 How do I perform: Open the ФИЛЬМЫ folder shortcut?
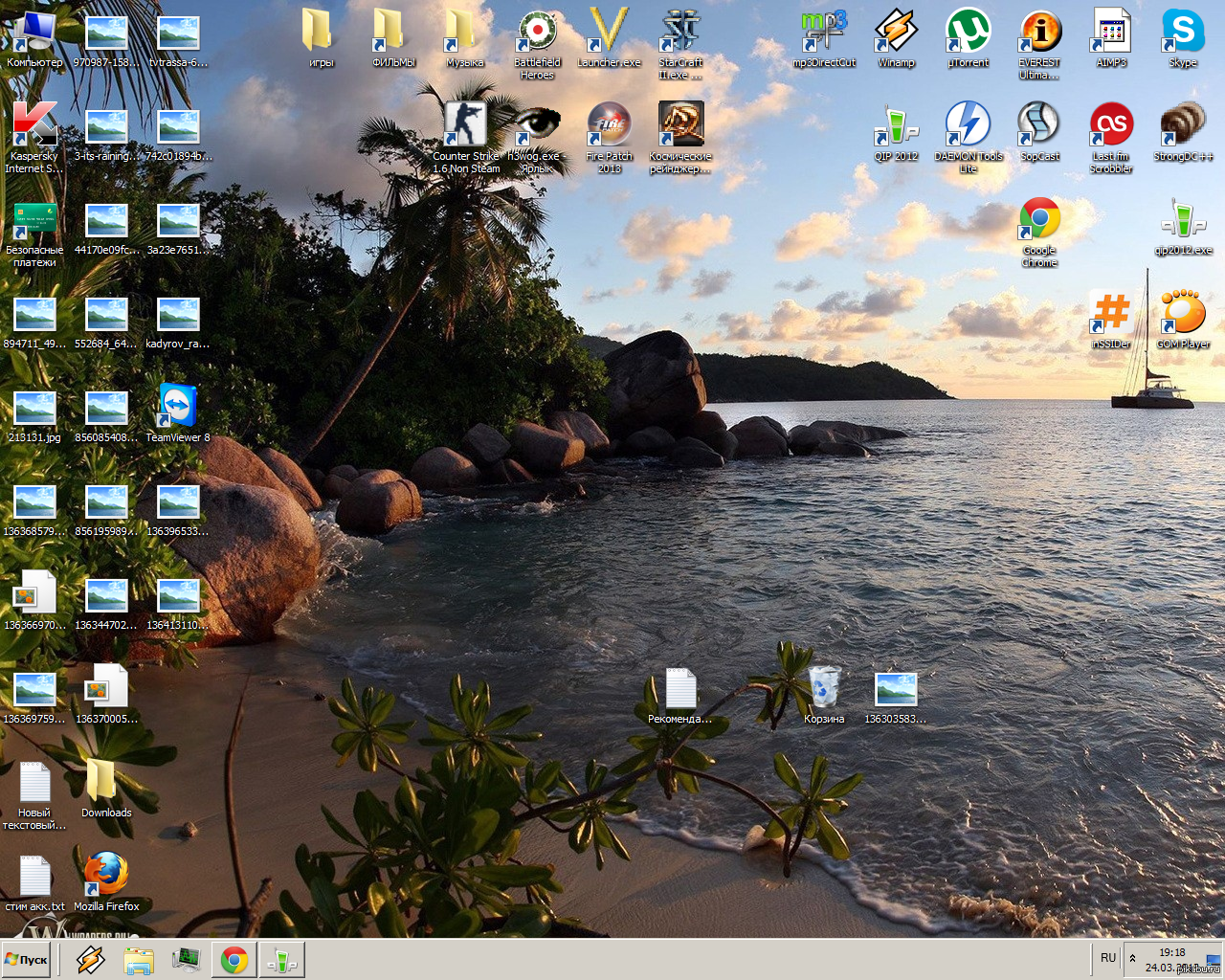(393, 38)
